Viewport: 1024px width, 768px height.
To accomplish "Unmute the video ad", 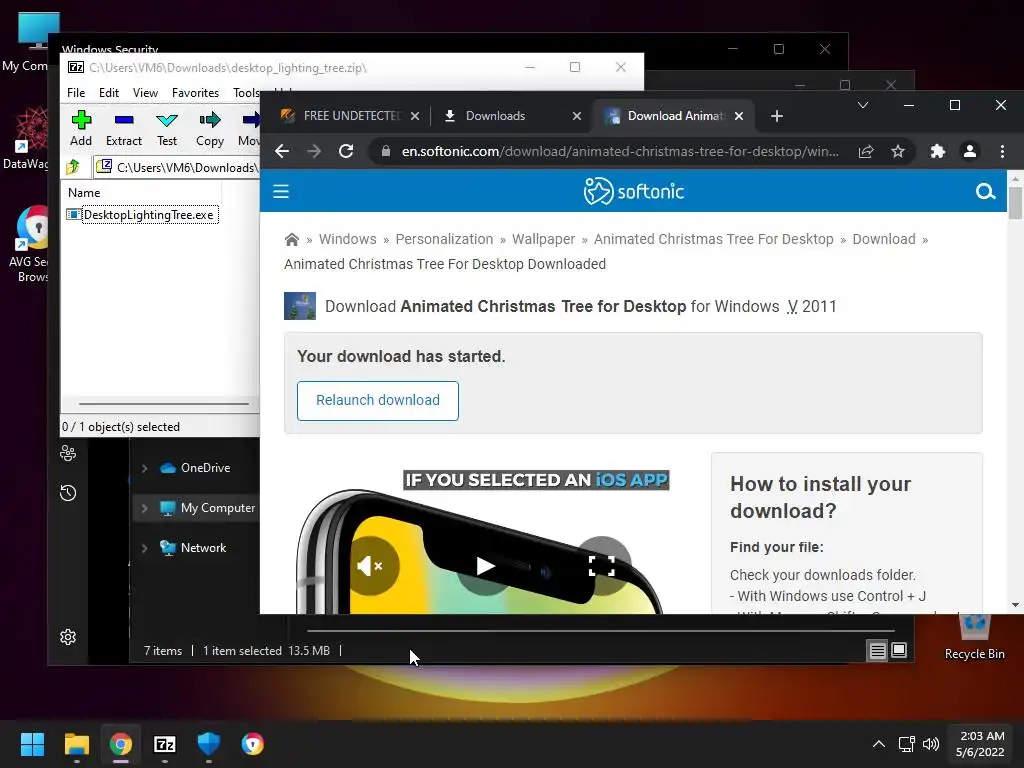I will click(370, 566).
